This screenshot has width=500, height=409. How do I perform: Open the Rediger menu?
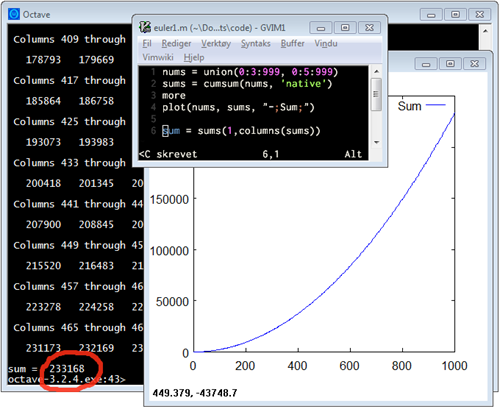pos(176,44)
